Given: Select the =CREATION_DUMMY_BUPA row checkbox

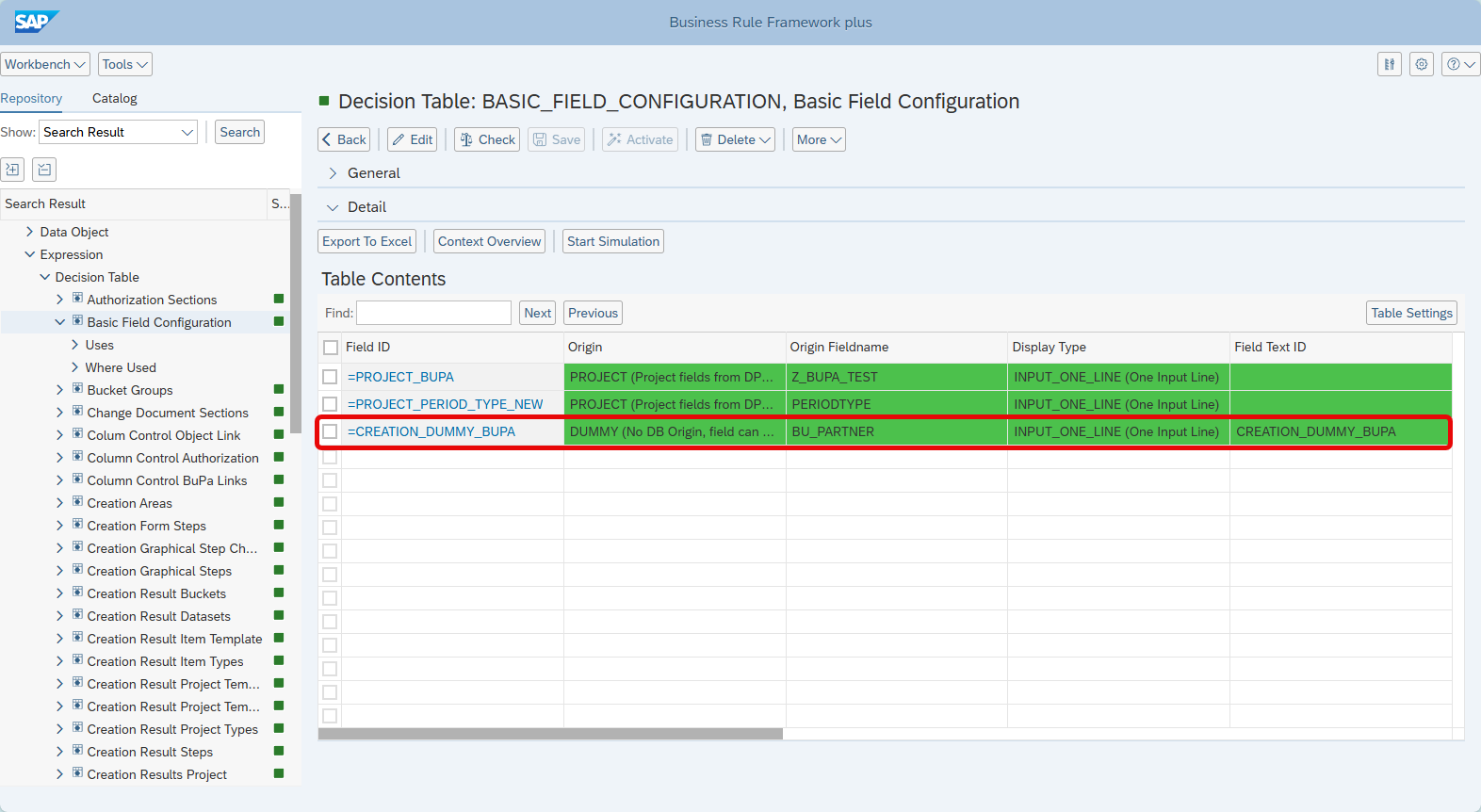Looking at the screenshot, I should [x=330, y=431].
